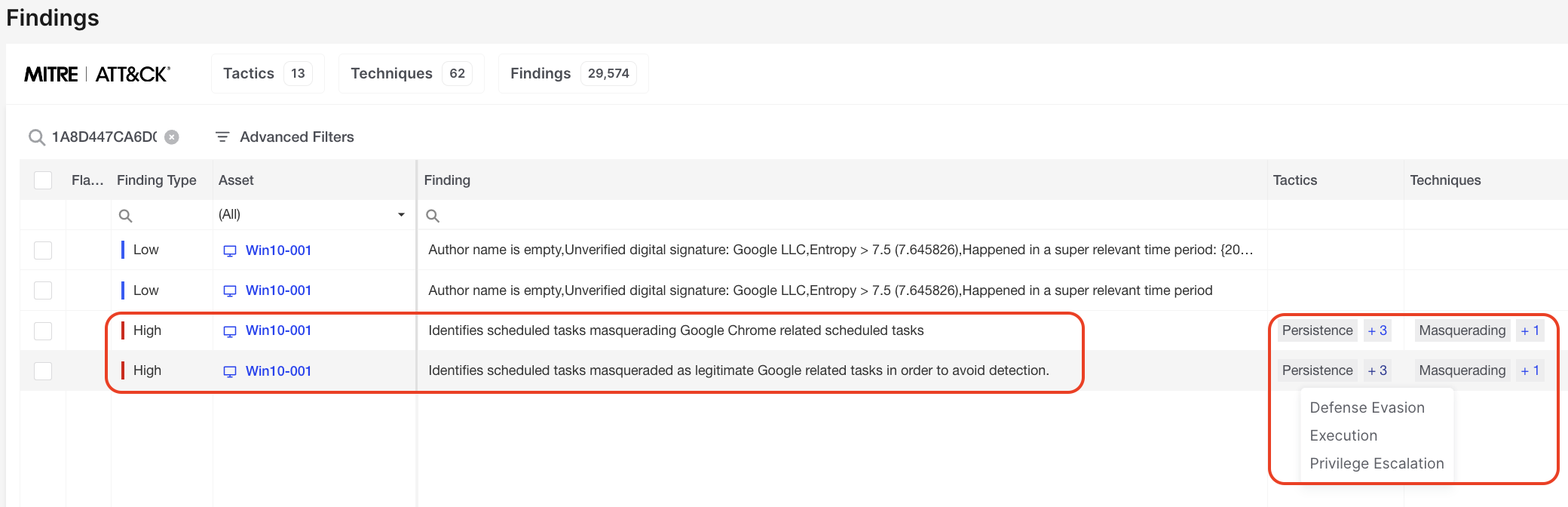Image resolution: width=1568 pixels, height=507 pixels.
Task: Click the monitor icon in first Low row
Action: tap(230, 251)
